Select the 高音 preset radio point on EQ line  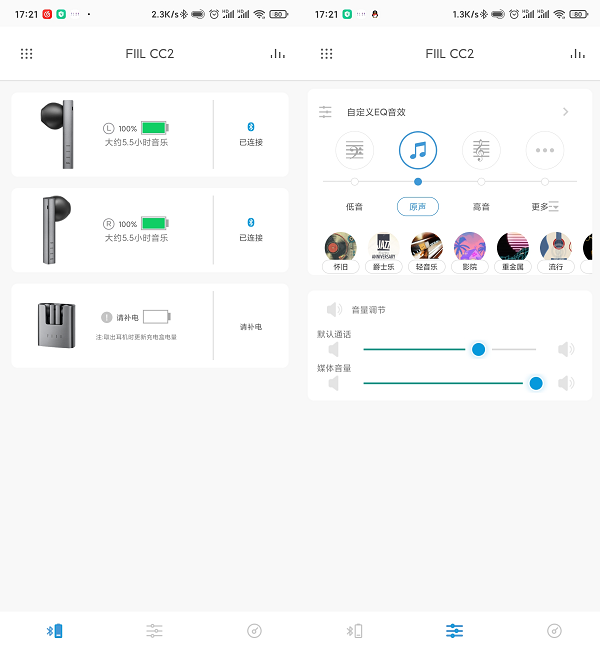point(481,182)
